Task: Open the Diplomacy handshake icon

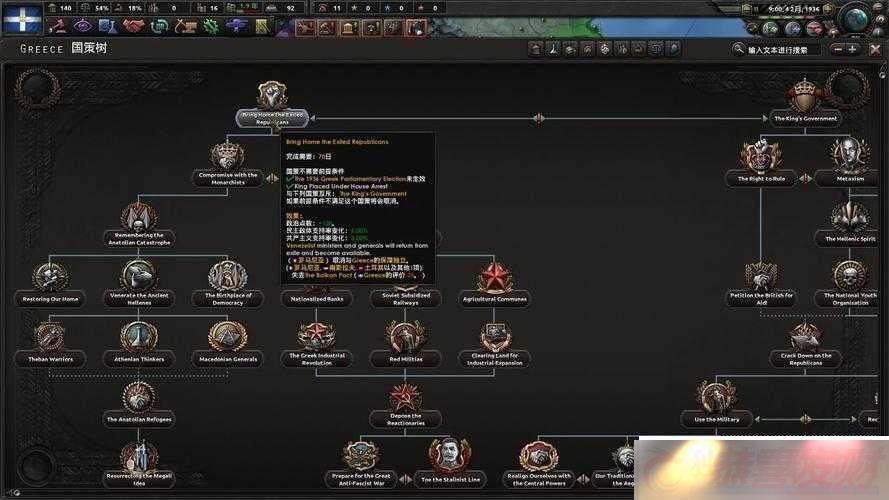Action: (134, 27)
